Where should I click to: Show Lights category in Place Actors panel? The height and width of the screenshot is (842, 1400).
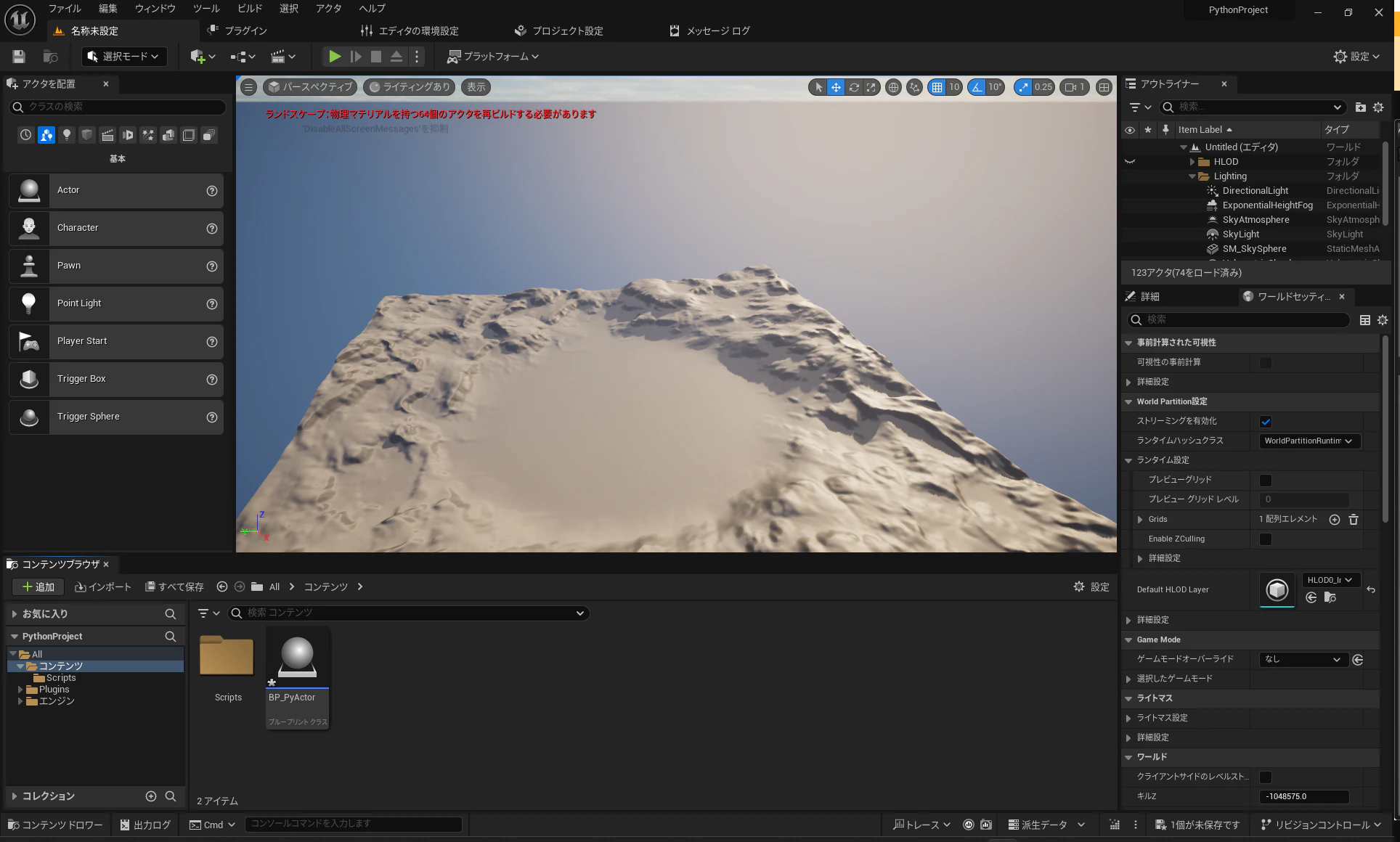click(x=67, y=135)
